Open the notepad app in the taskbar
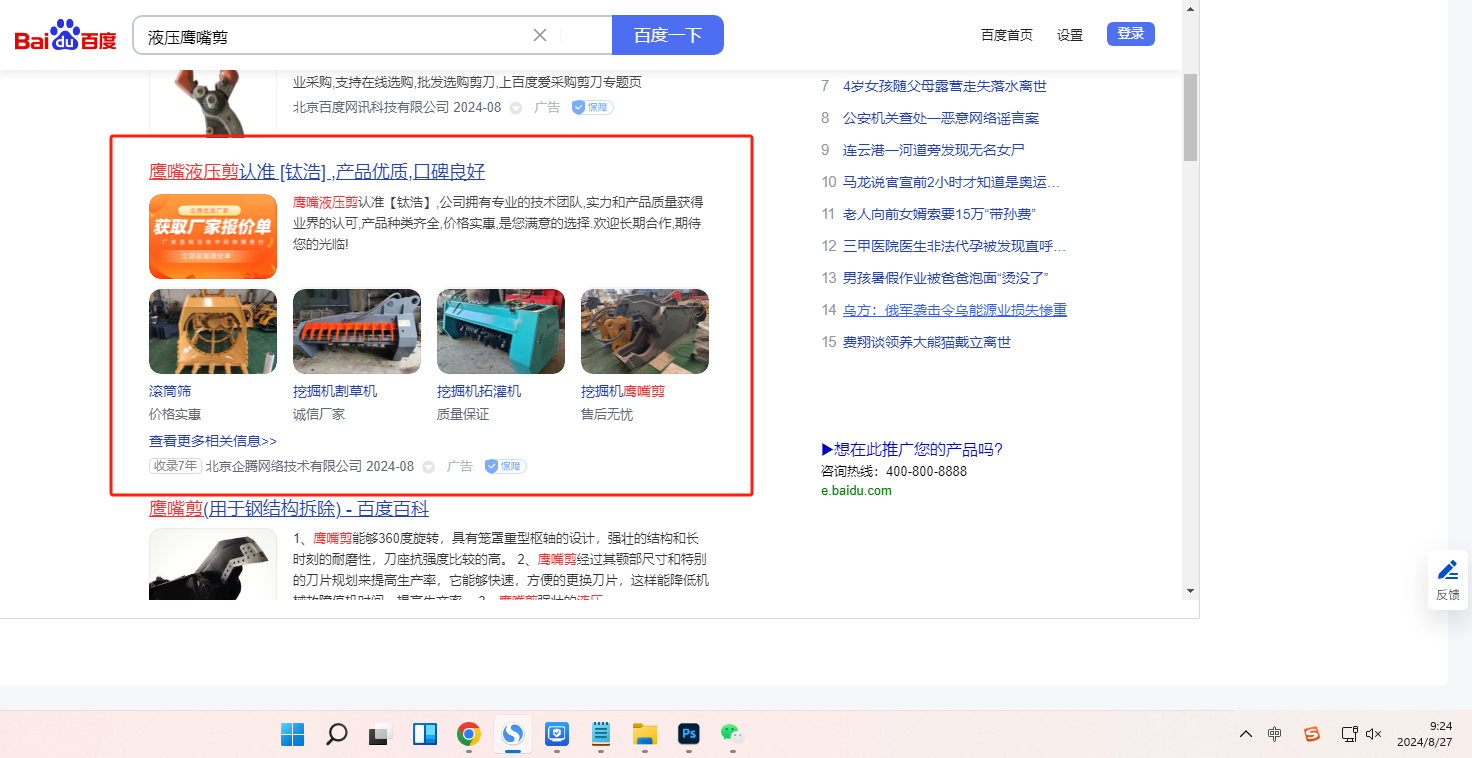Viewport: 1472px width, 758px height. pyautogui.click(x=601, y=734)
